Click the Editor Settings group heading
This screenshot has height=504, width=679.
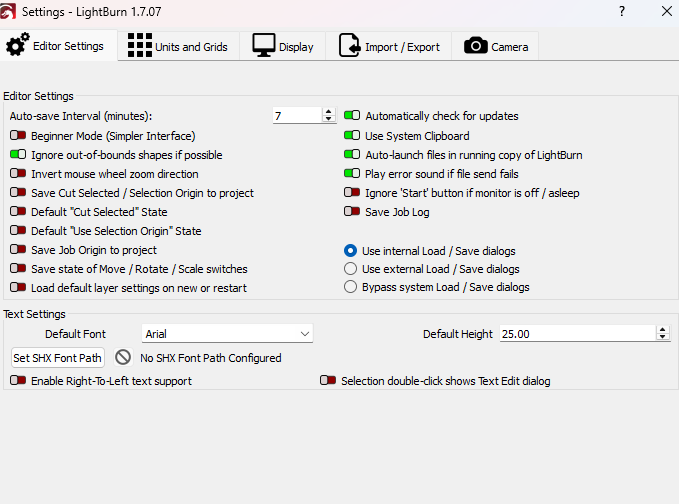[x=38, y=96]
